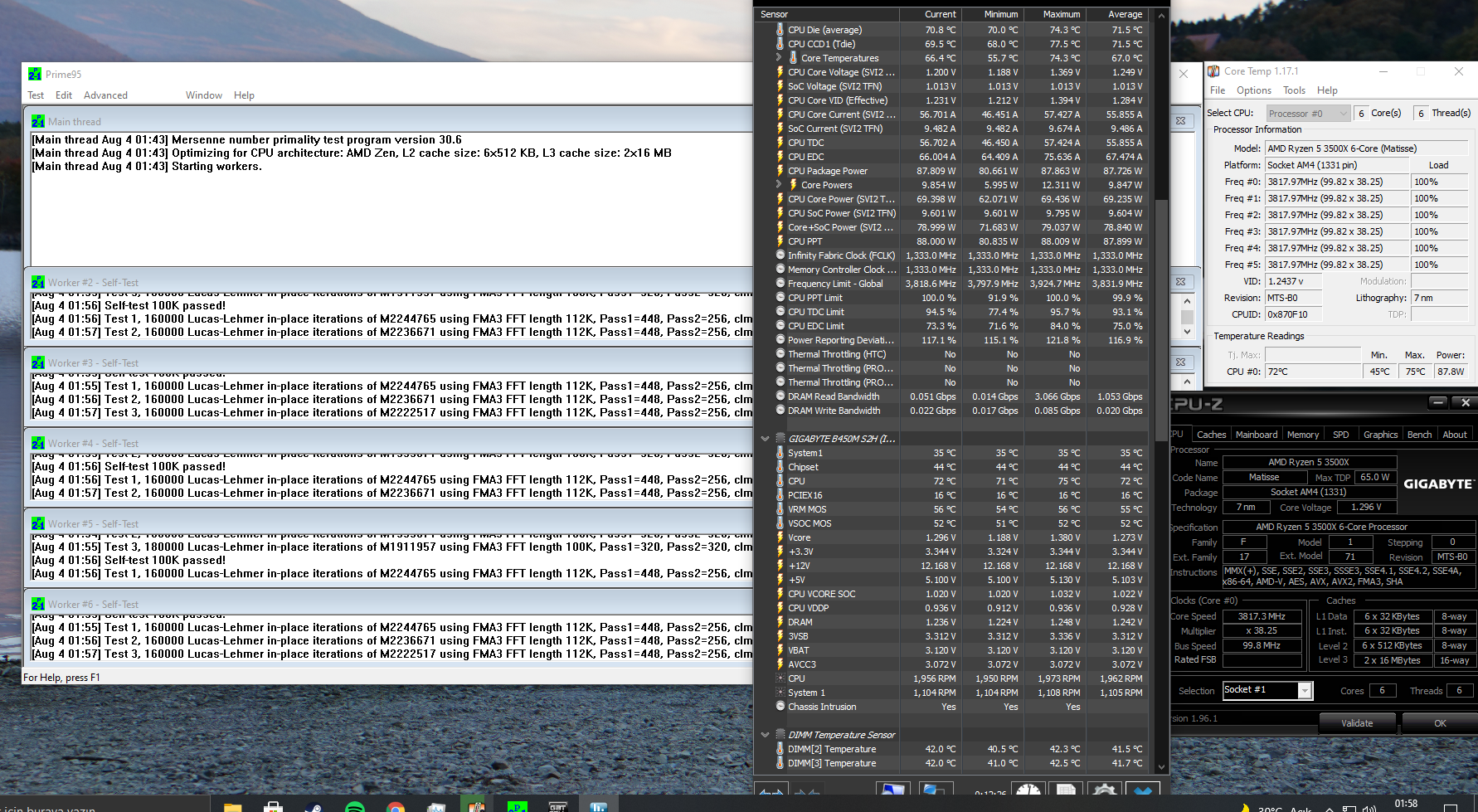Expand the Core Temperatures sensor group
Screen dimensions: 1478x812
(779, 58)
